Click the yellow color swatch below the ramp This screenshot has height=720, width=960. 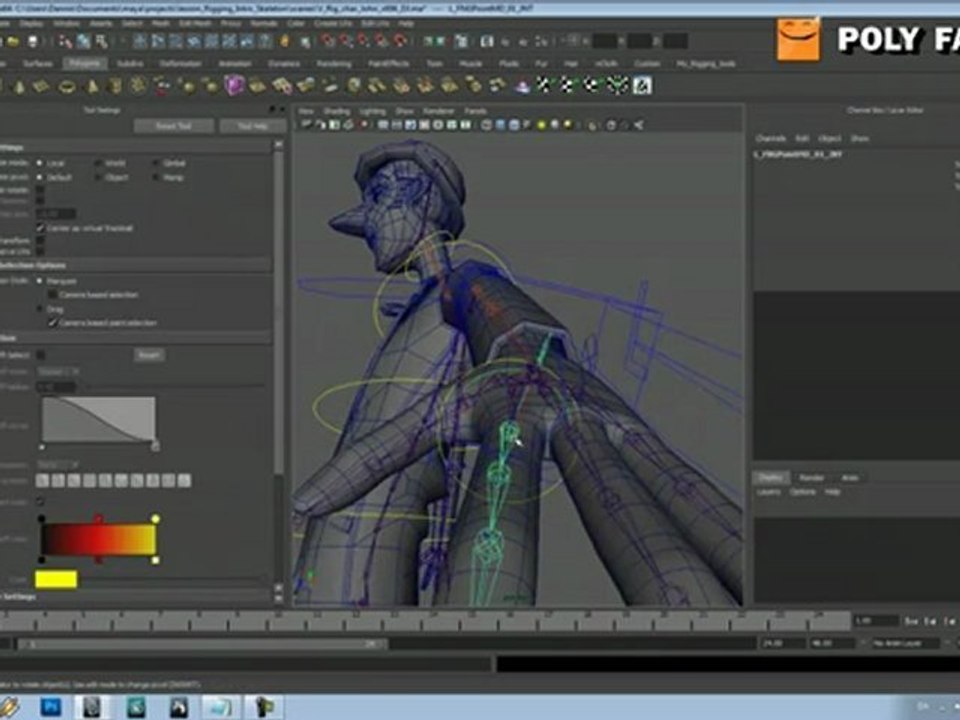click(56, 579)
